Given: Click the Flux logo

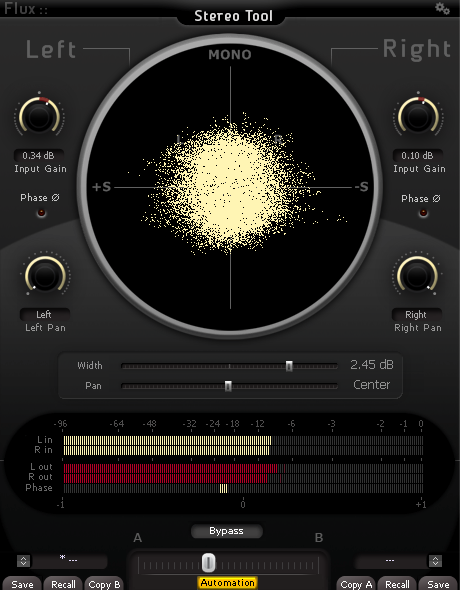Looking at the screenshot, I should (26, 8).
